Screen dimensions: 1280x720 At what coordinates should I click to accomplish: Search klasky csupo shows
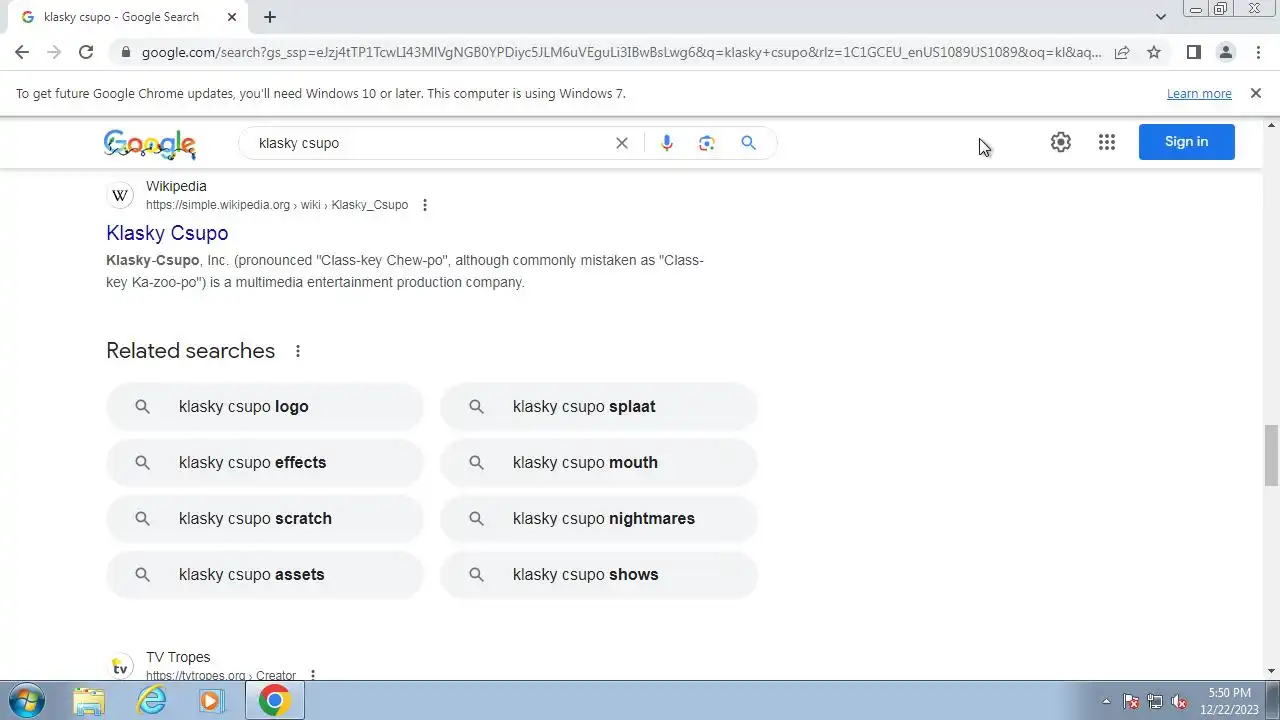(x=599, y=575)
